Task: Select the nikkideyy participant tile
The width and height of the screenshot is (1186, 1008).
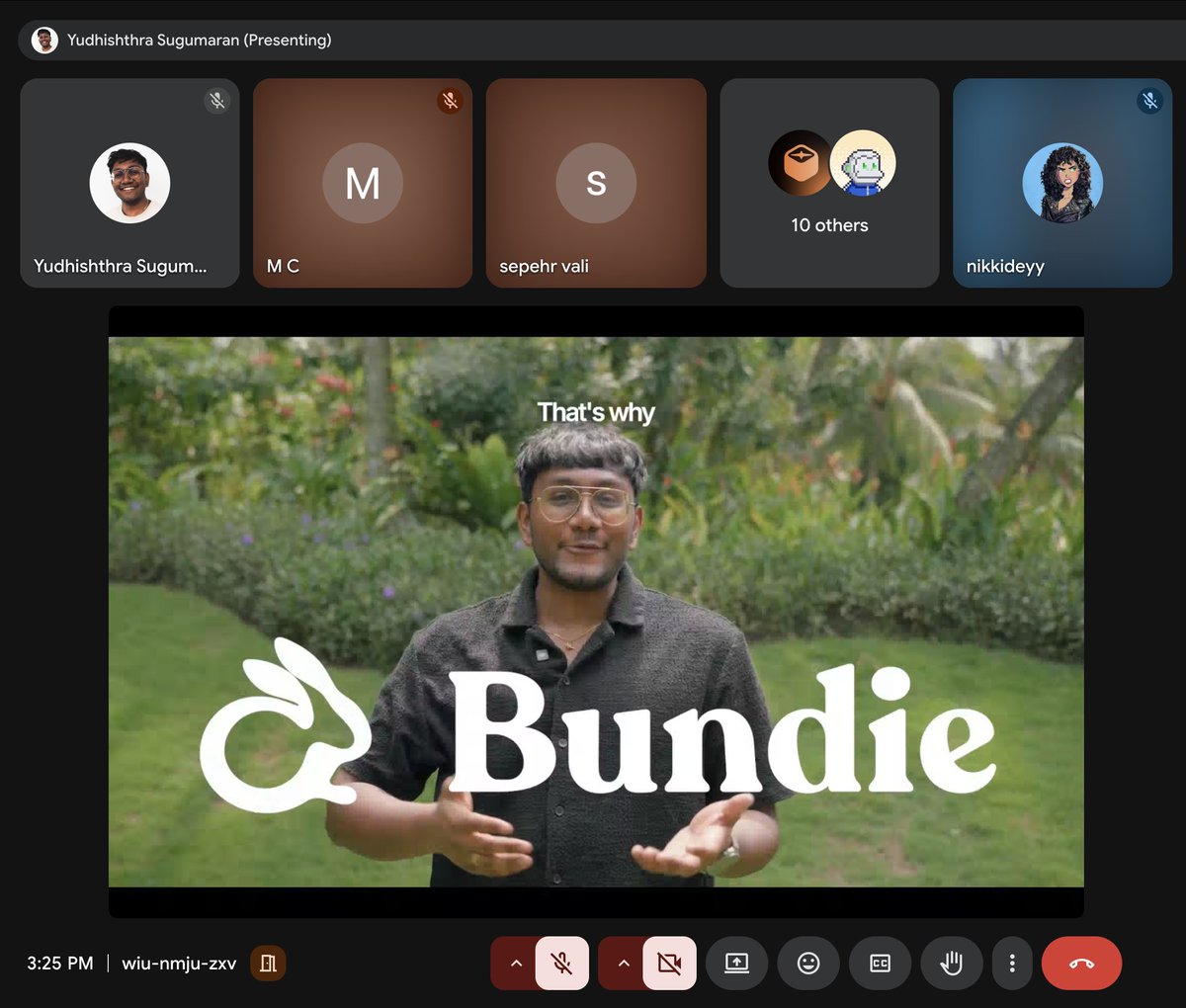Action: click(1062, 184)
